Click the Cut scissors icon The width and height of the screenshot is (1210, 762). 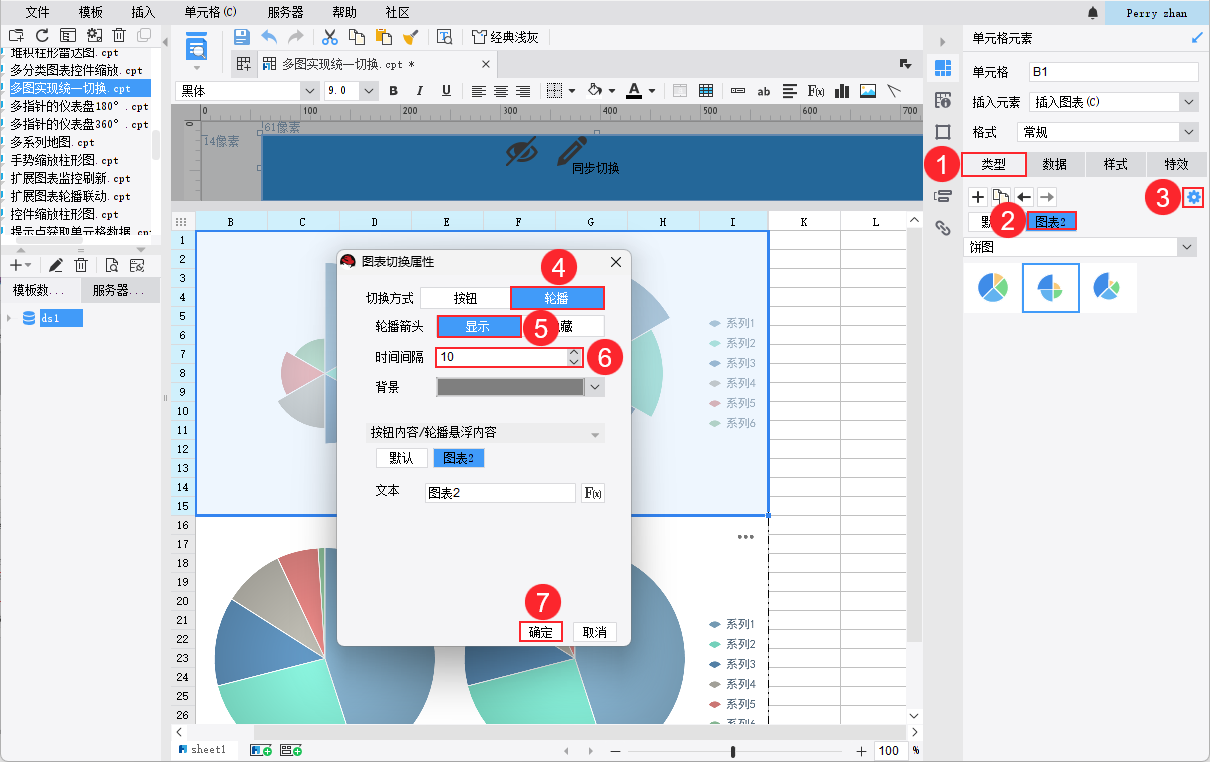329,37
